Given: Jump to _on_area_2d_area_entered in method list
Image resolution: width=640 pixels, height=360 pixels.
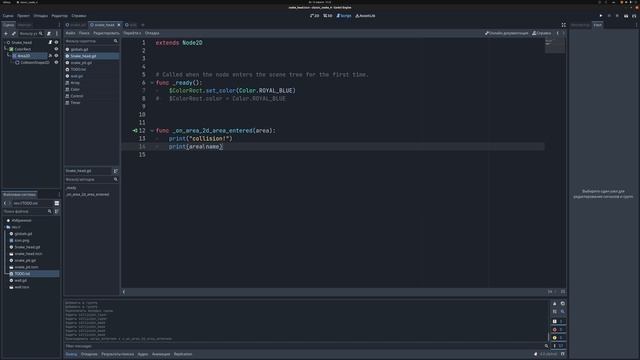Looking at the screenshot, I should [x=88, y=195].
